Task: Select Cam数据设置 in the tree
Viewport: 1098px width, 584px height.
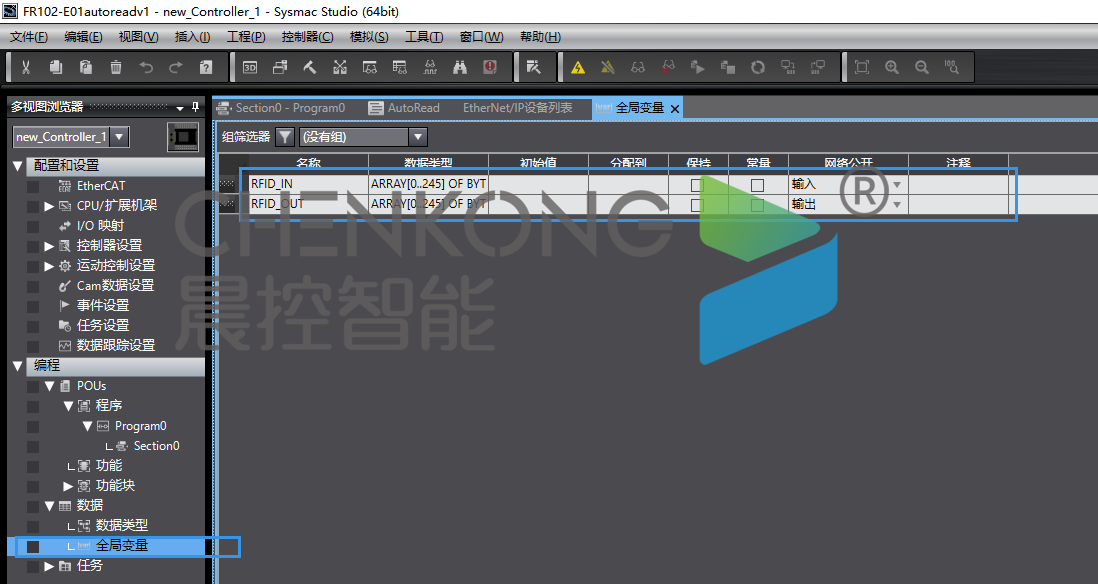Action: pos(116,286)
